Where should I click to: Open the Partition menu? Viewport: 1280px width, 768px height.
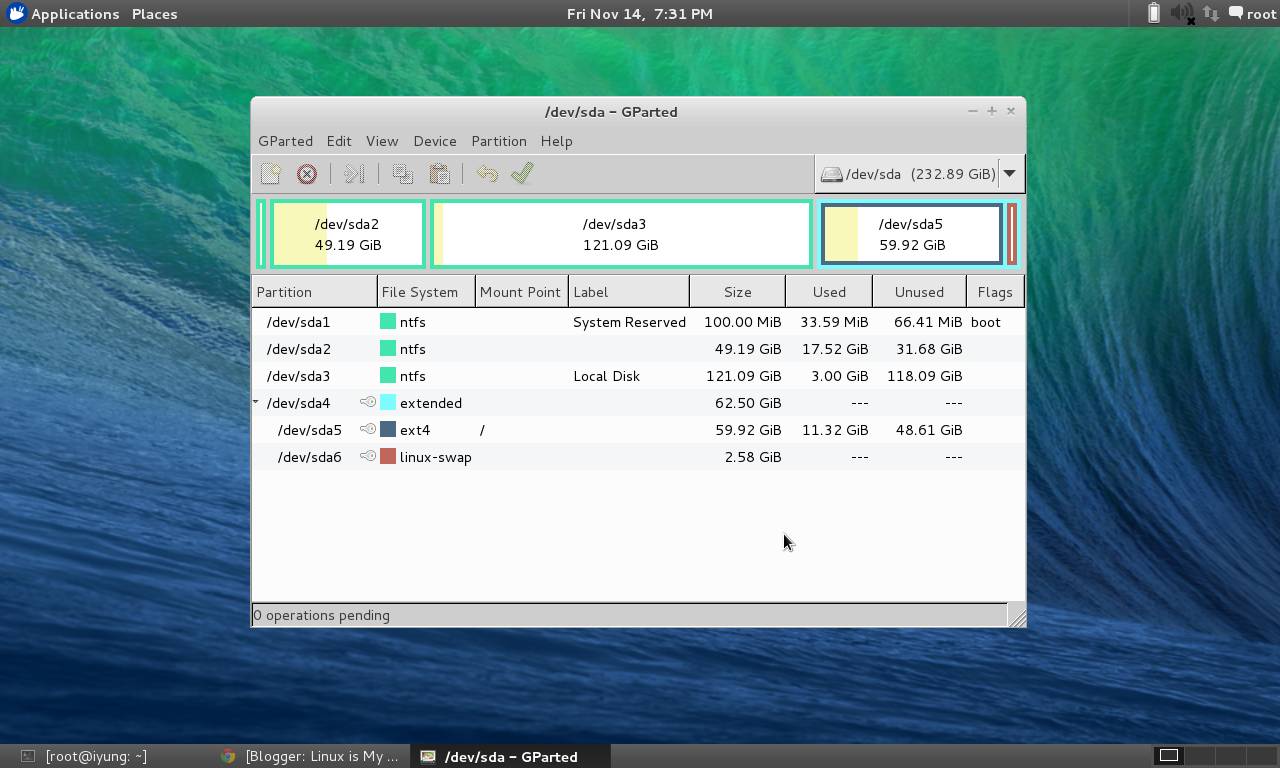point(499,141)
